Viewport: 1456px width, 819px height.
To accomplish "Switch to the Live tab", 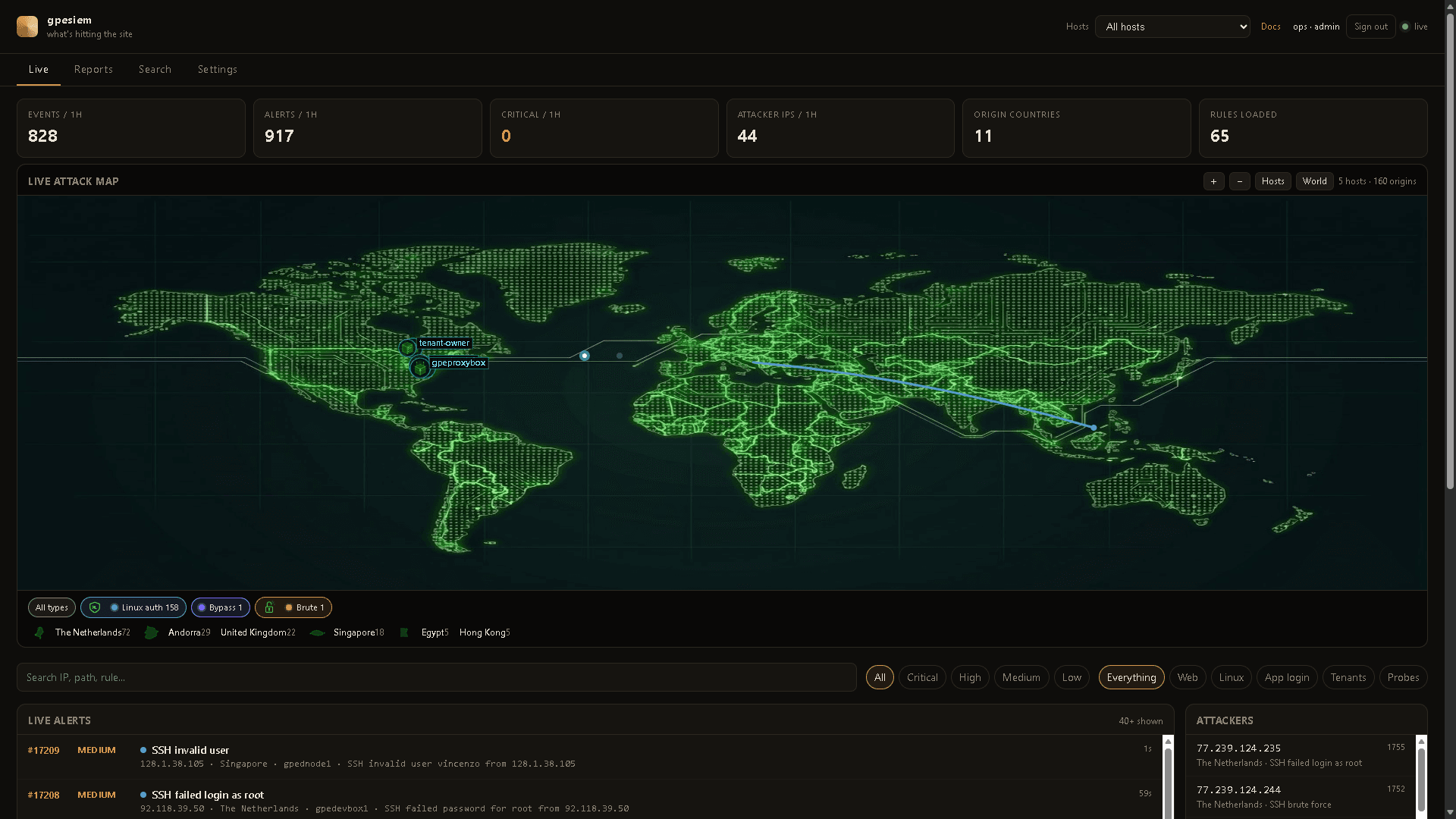I will 39,69.
